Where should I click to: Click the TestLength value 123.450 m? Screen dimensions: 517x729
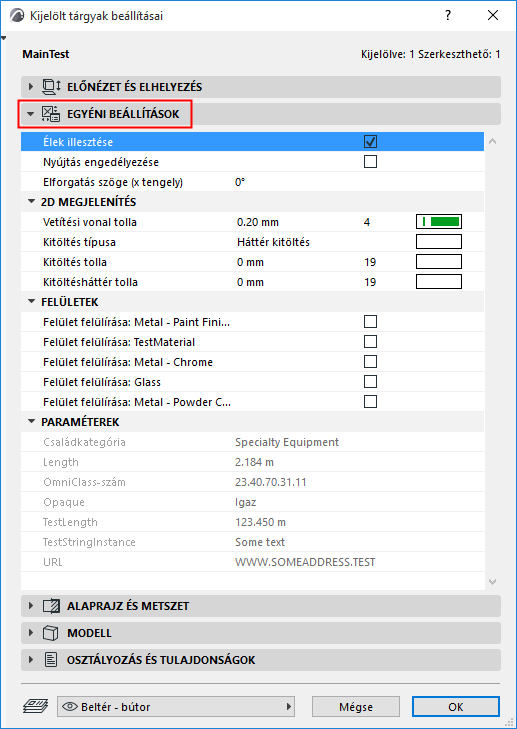260,522
